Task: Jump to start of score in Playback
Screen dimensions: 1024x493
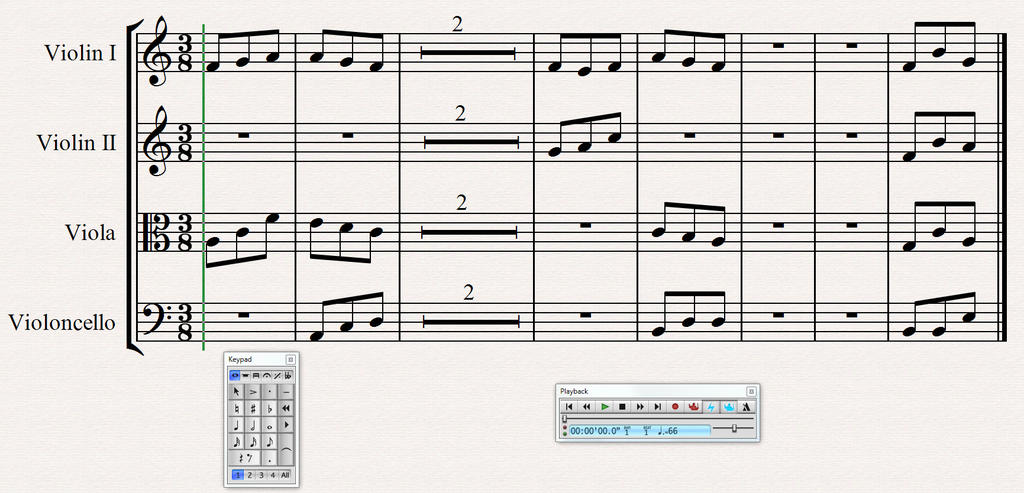Action: pos(569,407)
